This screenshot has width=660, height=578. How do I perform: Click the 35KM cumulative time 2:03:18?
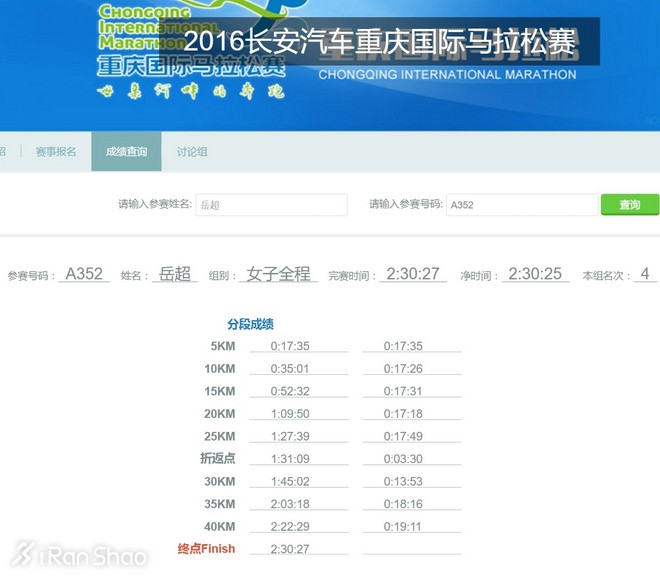[x=290, y=504]
